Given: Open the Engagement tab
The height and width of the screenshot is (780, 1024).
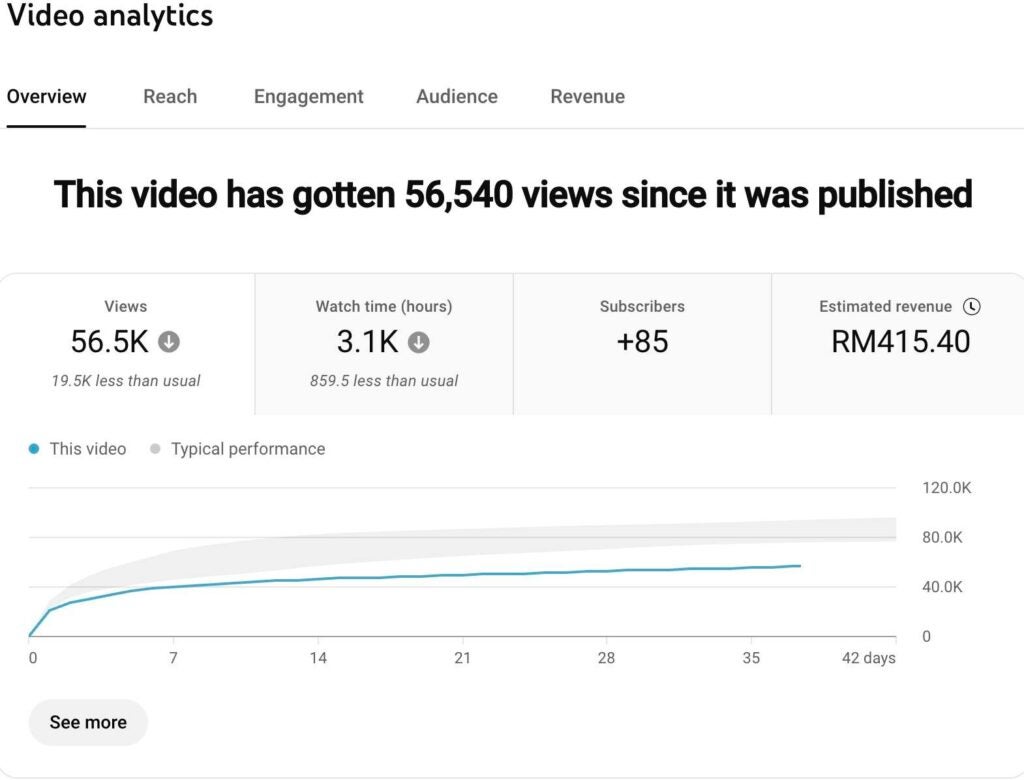Looking at the screenshot, I should coord(308,97).
